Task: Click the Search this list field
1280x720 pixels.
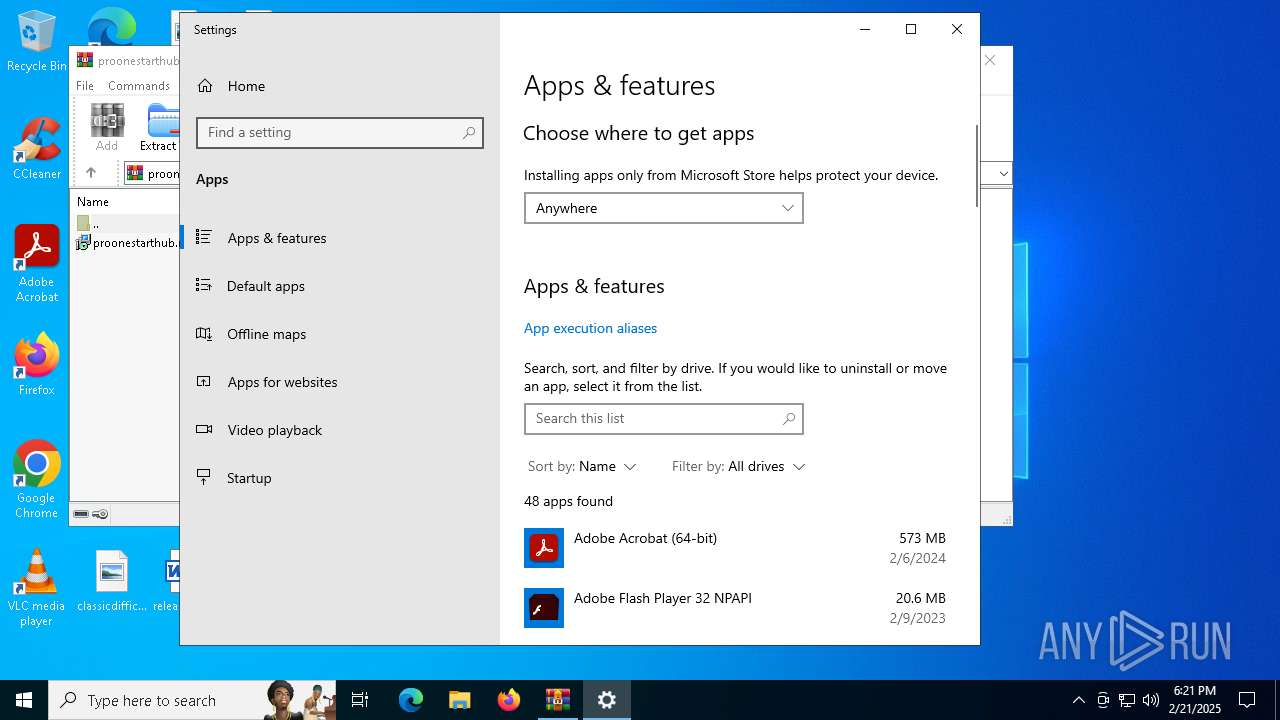Action: [663, 419]
